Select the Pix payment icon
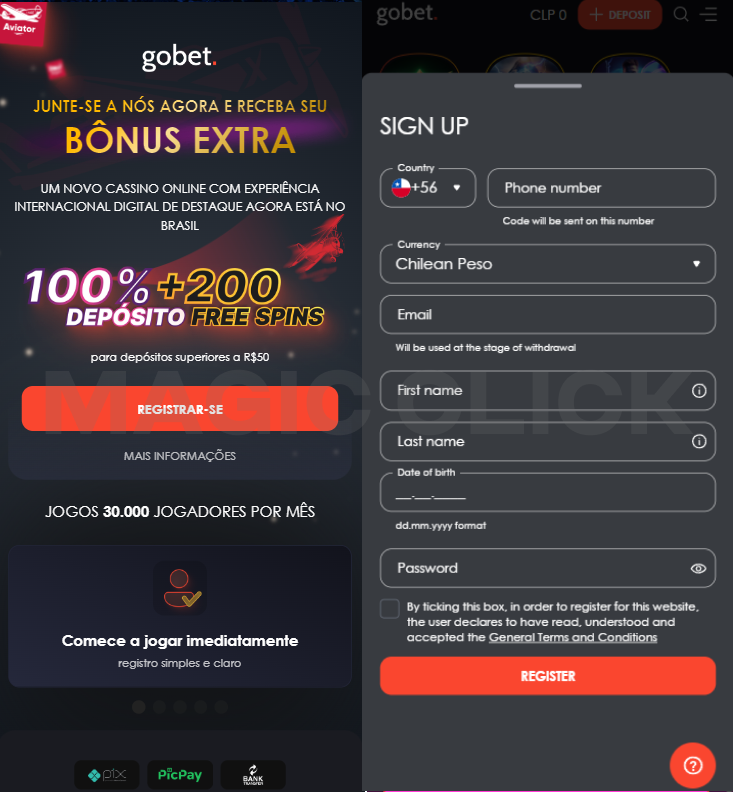The width and height of the screenshot is (733, 792). 107,774
